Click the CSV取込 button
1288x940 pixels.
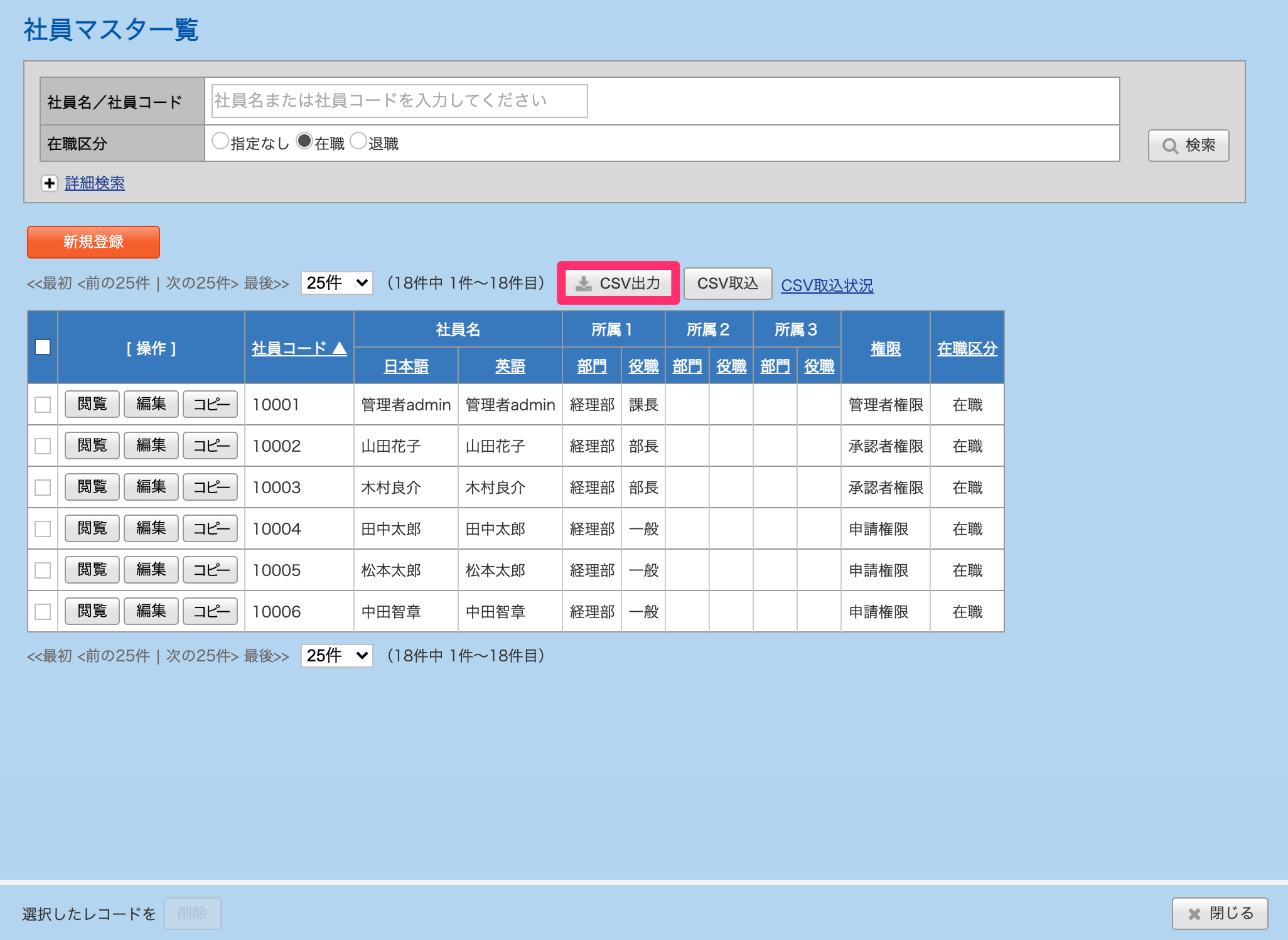[x=727, y=283]
